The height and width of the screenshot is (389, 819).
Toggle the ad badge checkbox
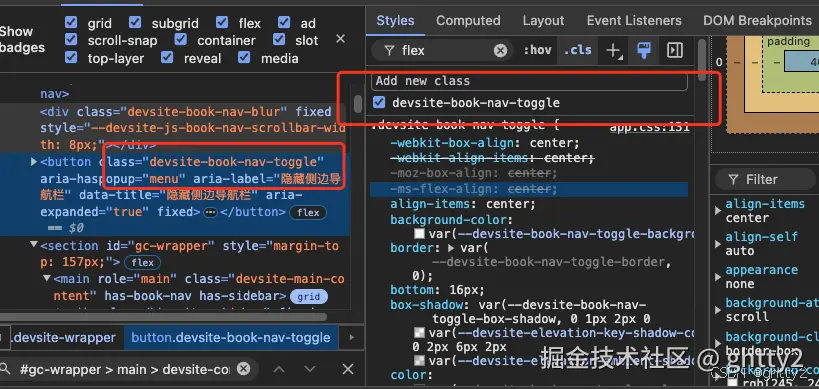point(284,22)
